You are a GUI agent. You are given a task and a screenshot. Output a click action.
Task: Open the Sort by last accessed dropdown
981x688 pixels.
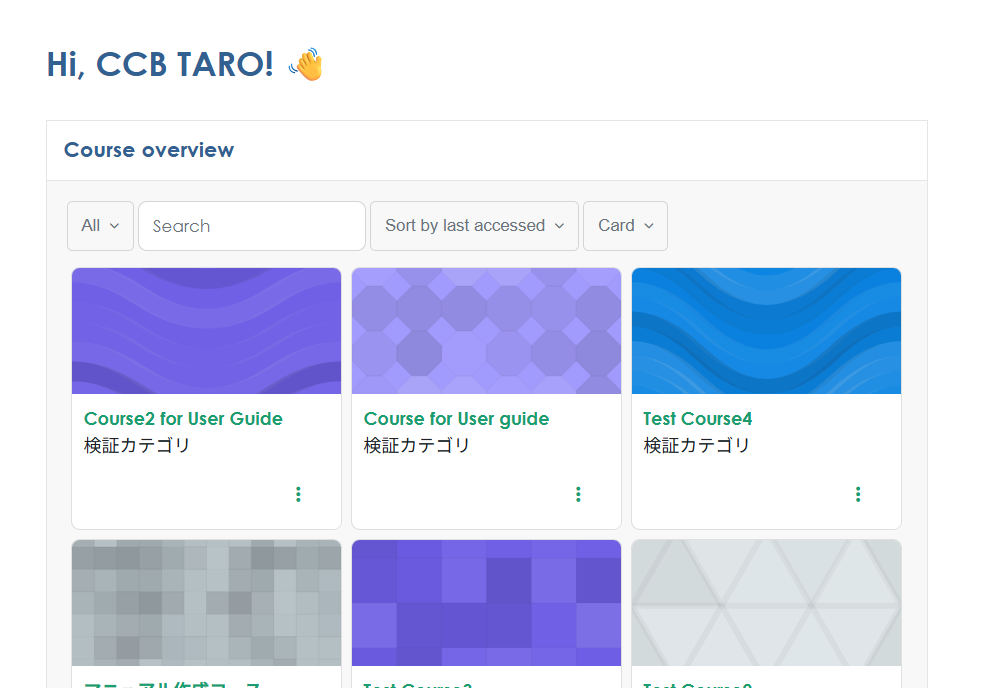pyautogui.click(x=474, y=226)
